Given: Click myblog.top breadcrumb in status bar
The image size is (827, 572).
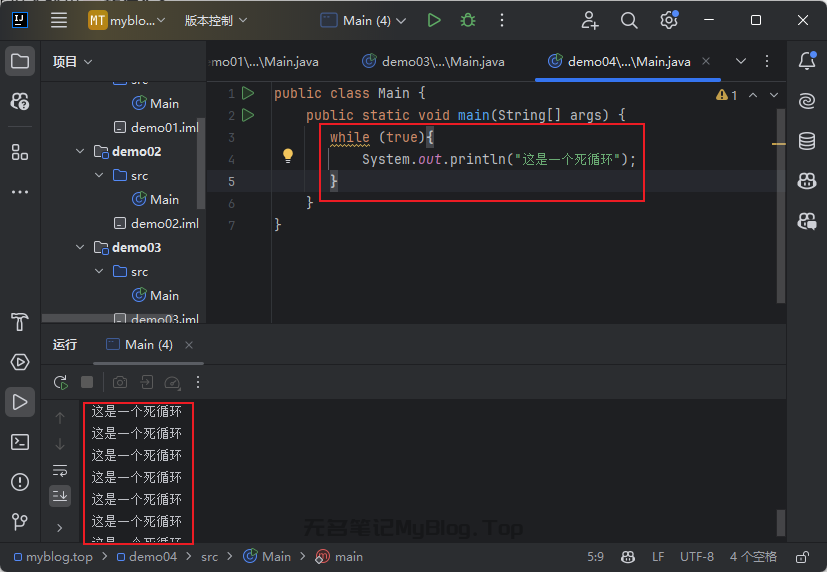Looking at the screenshot, I should (x=53, y=557).
